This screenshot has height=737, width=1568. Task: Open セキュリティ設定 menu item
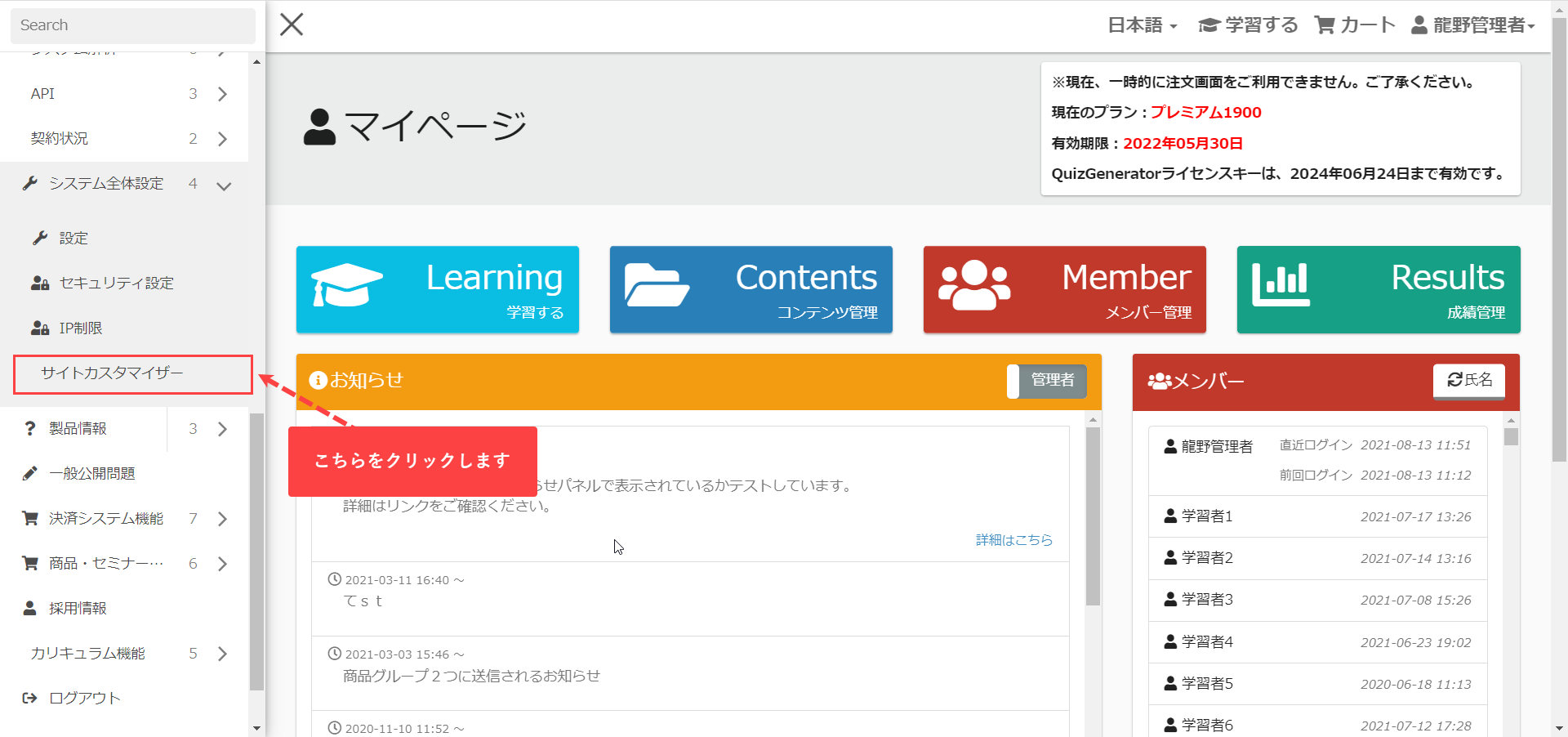pyautogui.click(x=116, y=283)
